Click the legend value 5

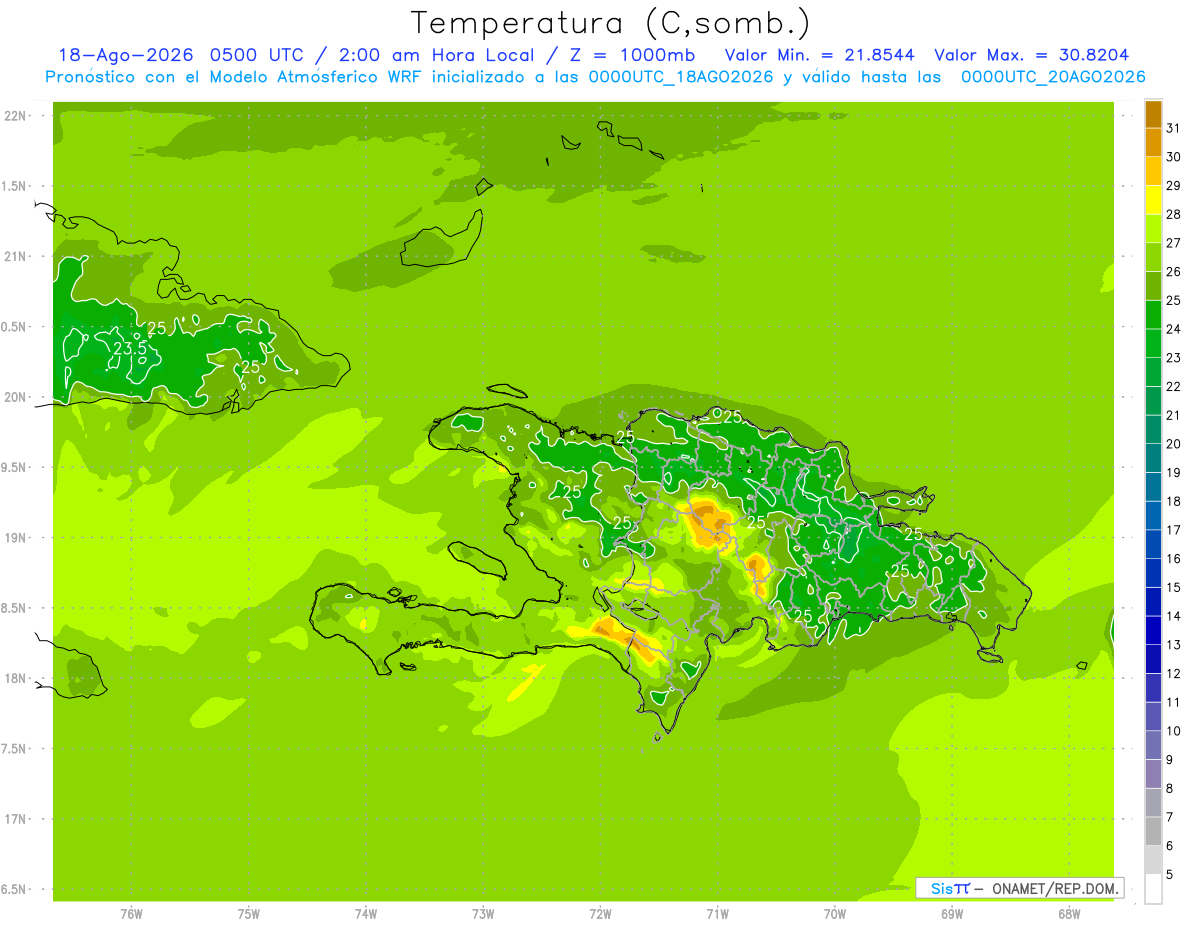(x=1170, y=875)
